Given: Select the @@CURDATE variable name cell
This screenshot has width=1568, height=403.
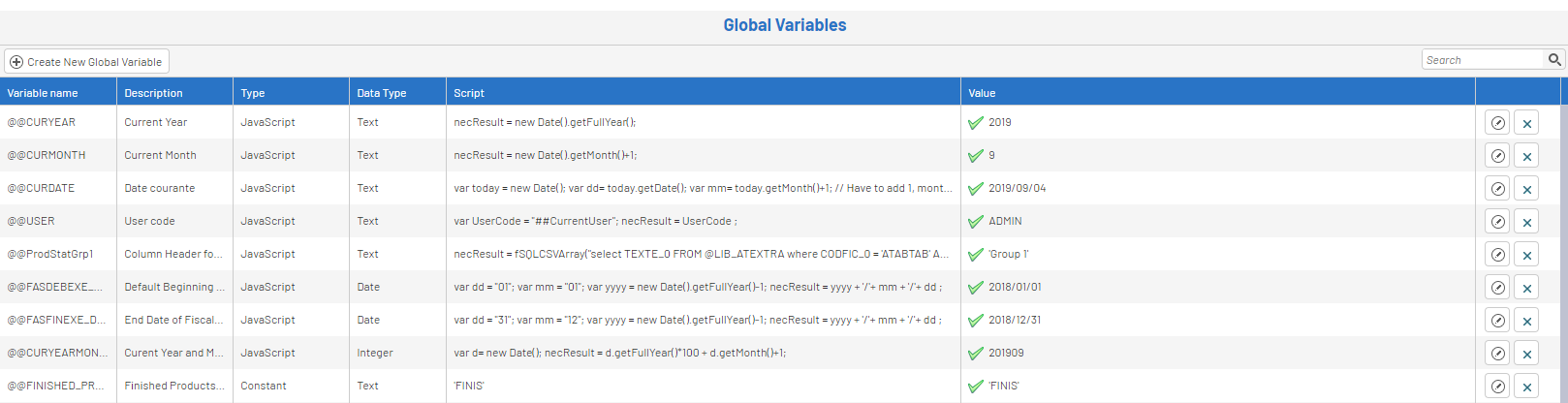Looking at the screenshot, I should click(x=41, y=188).
